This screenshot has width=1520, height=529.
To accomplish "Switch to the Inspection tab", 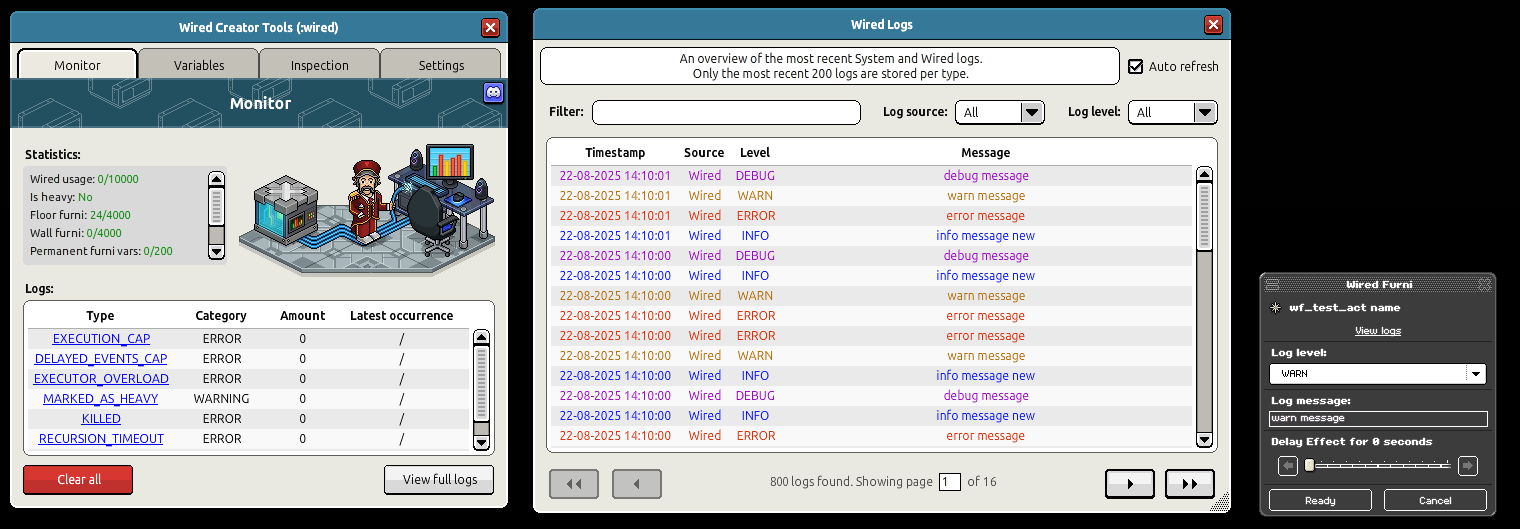I will 320,65.
